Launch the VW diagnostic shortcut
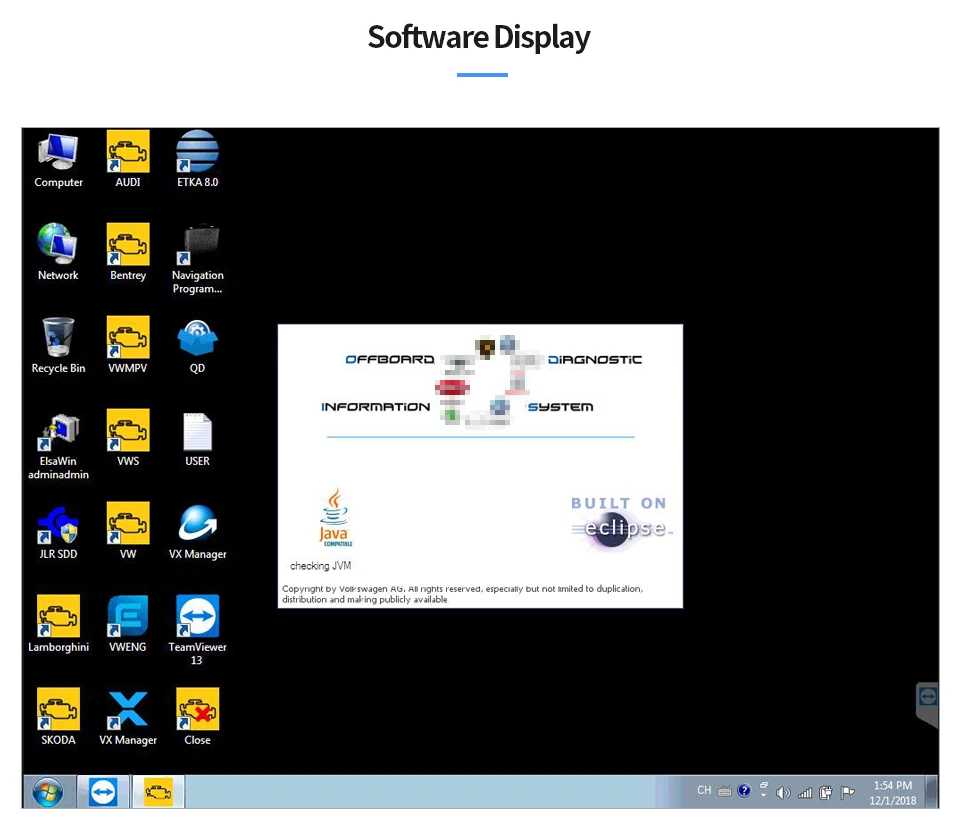This screenshot has height=821, width=960. pyautogui.click(x=127, y=531)
